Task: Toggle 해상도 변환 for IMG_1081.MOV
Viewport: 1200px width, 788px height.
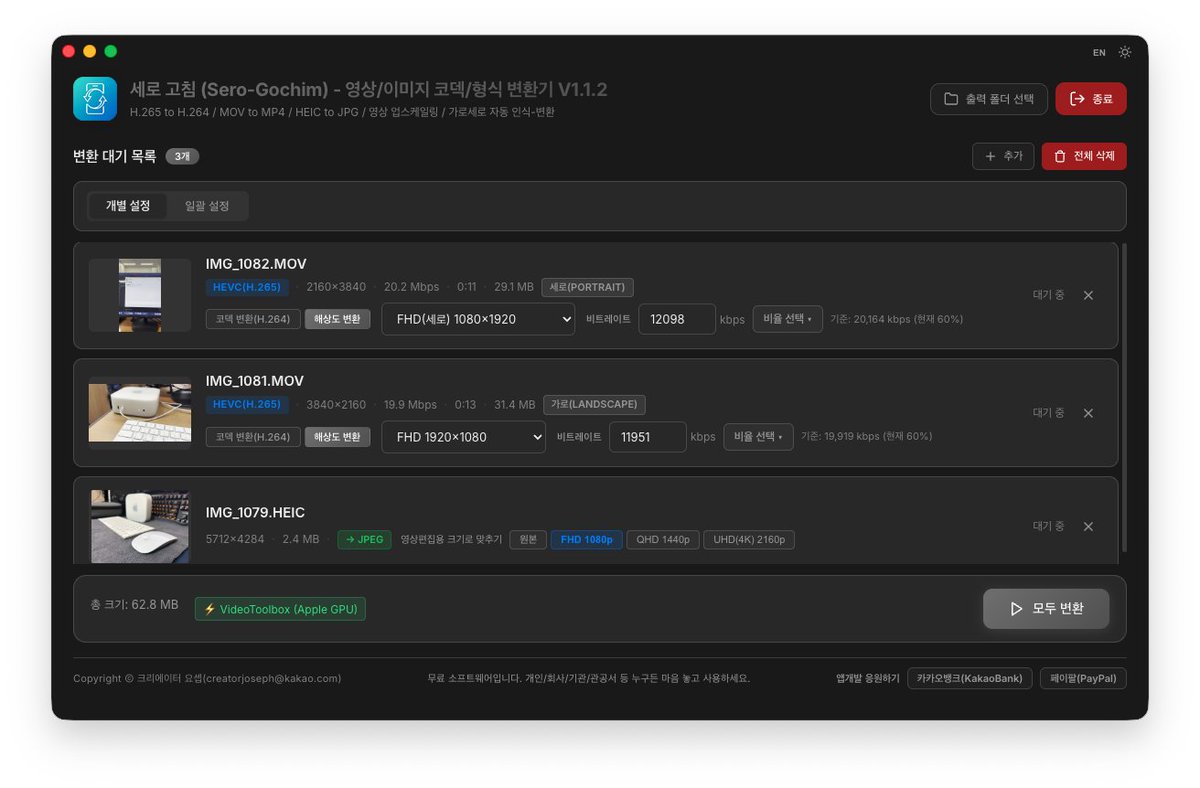Action: (338, 437)
